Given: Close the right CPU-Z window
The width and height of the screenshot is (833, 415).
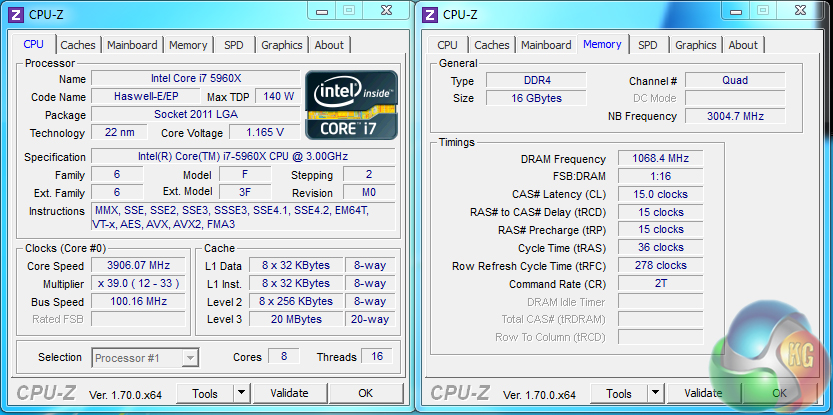Looking at the screenshot, I should pos(801,10).
